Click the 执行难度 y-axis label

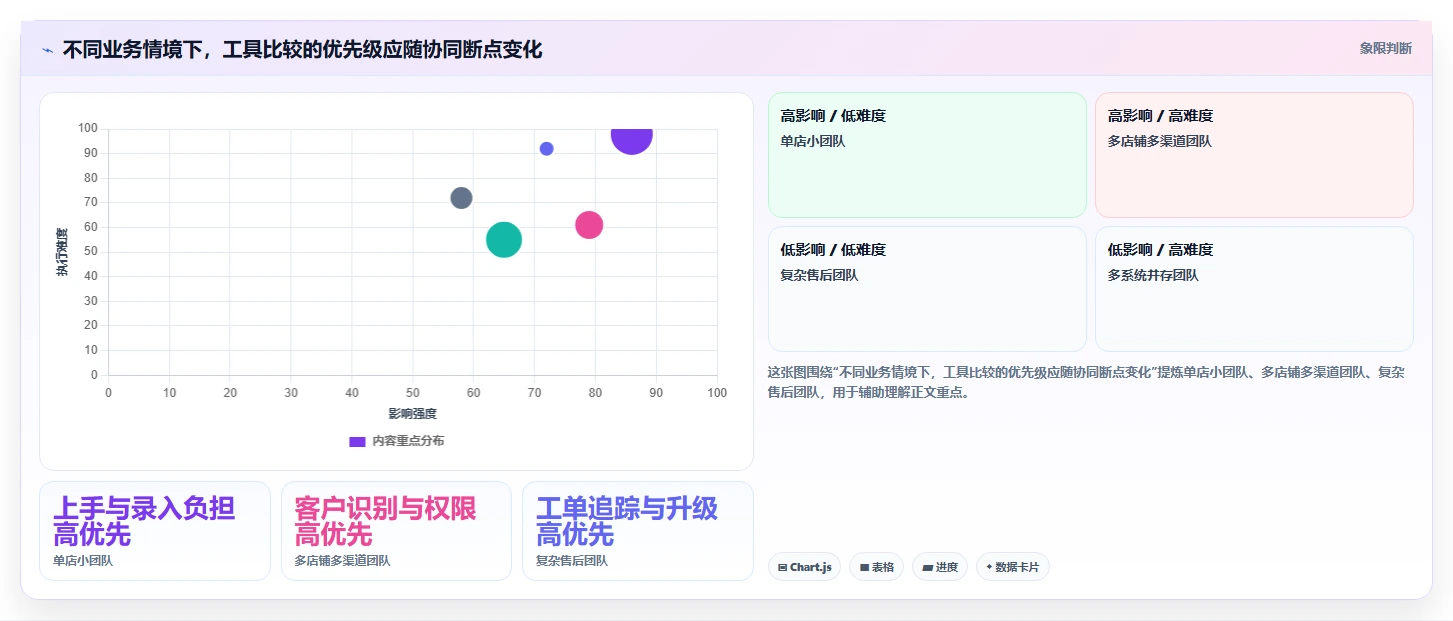pos(62,252)
